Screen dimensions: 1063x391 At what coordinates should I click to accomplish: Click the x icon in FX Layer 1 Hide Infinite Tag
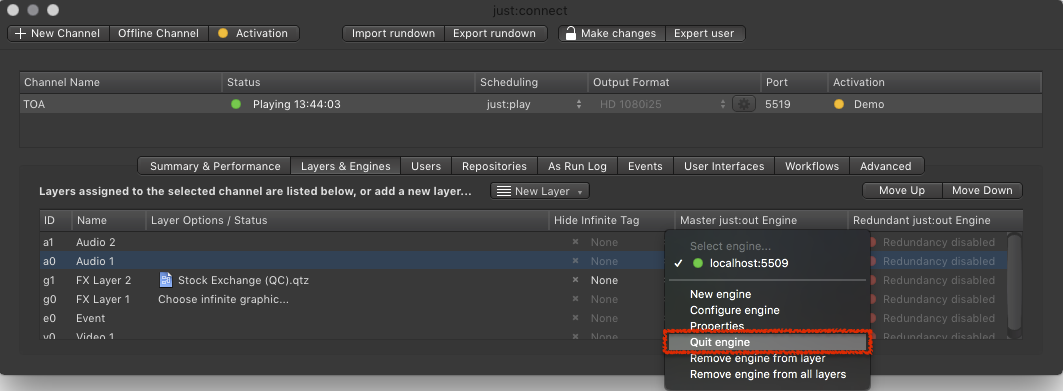point(576,299)
